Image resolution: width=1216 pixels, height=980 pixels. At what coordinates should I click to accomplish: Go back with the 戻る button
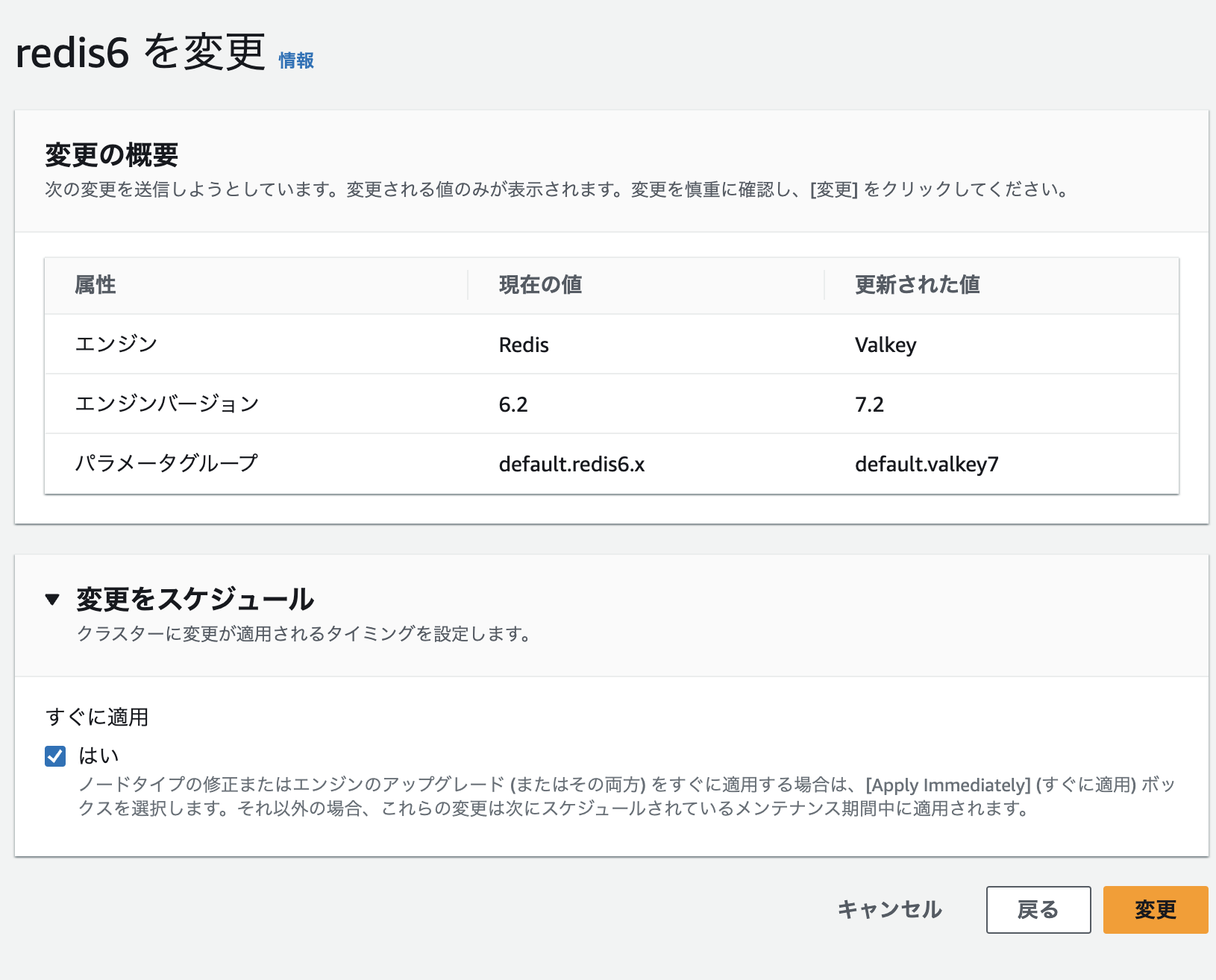coord(1038,910)
